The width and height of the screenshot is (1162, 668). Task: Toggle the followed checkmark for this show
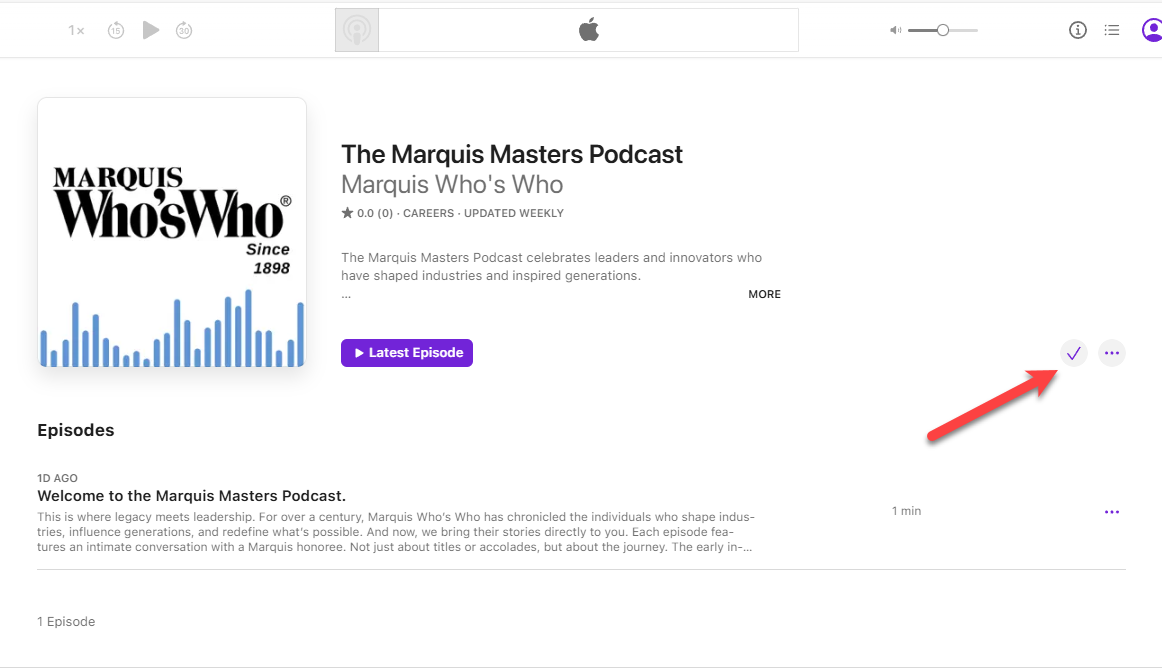click(1074, 353)
